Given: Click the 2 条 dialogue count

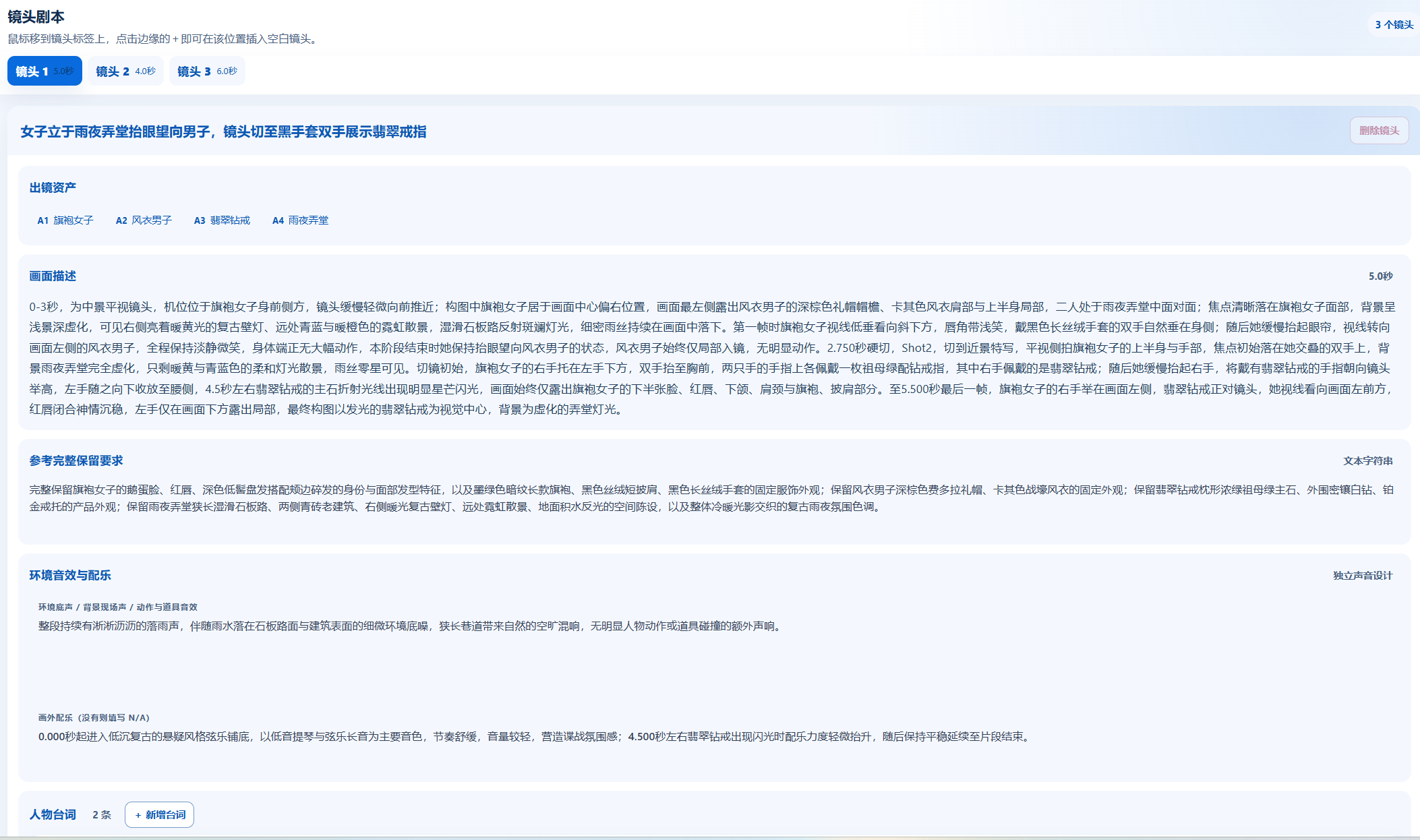Looking at the screenshot, I should [x=102, y=815].
